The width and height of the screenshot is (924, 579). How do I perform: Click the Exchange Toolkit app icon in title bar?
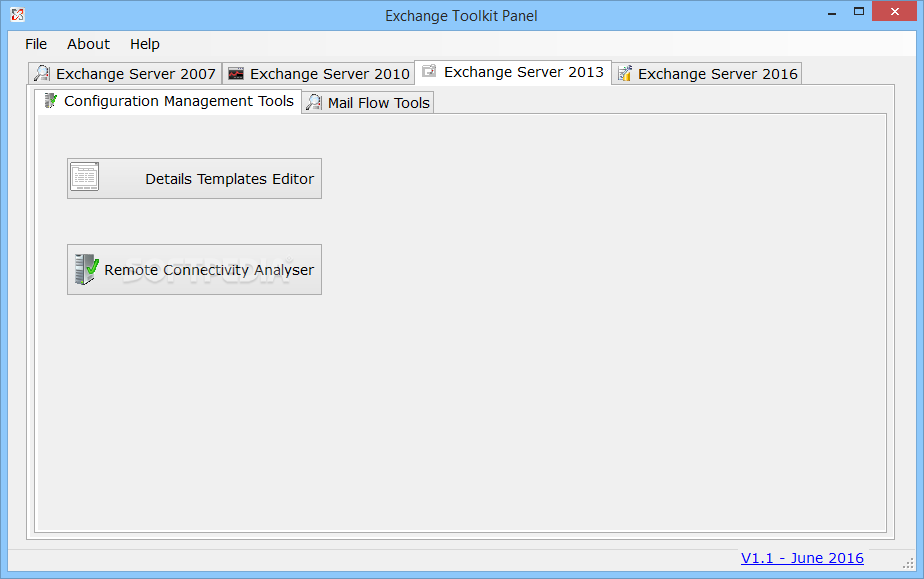point(18,15)
